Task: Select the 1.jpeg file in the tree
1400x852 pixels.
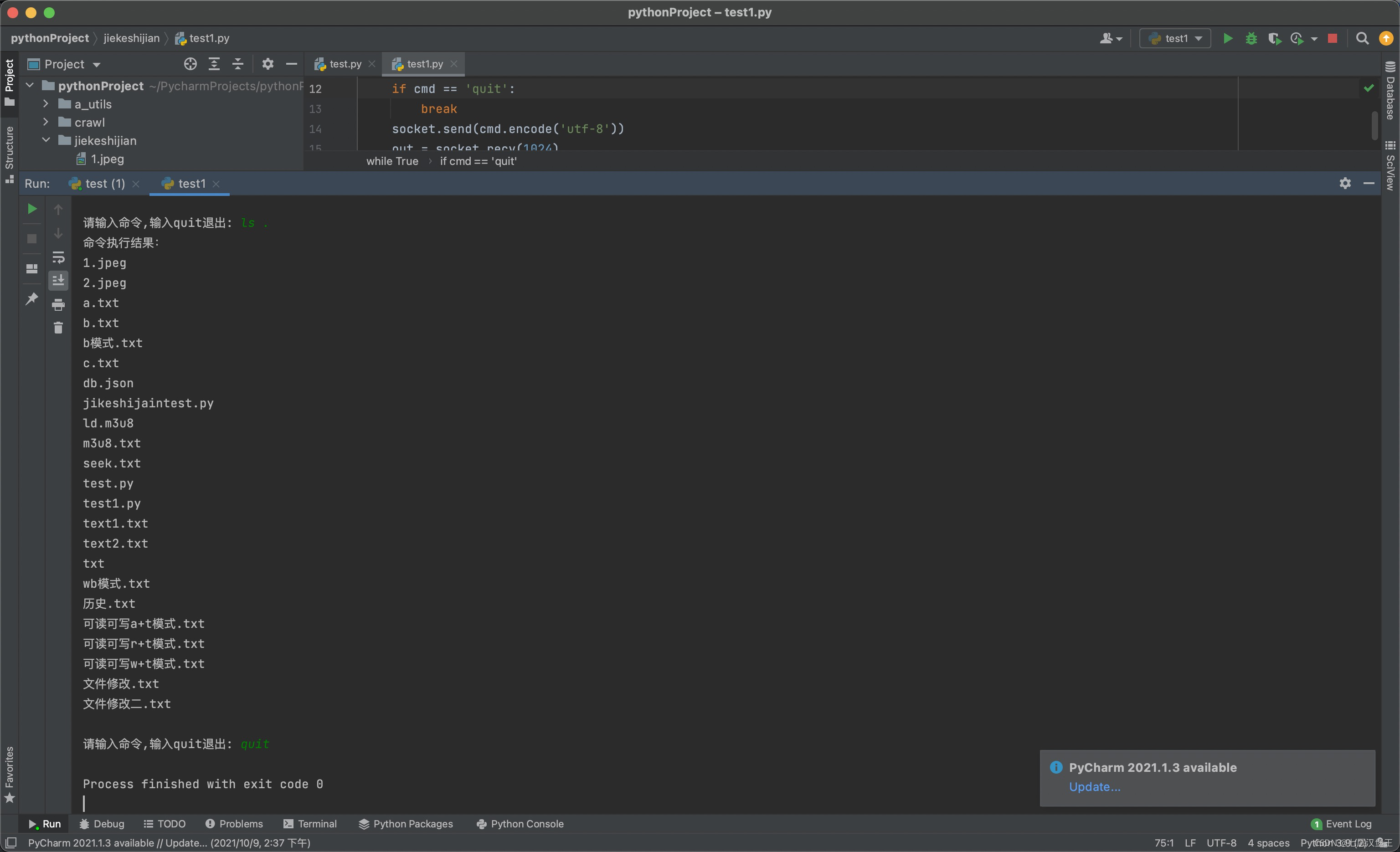Action: (x=100, y=159)
